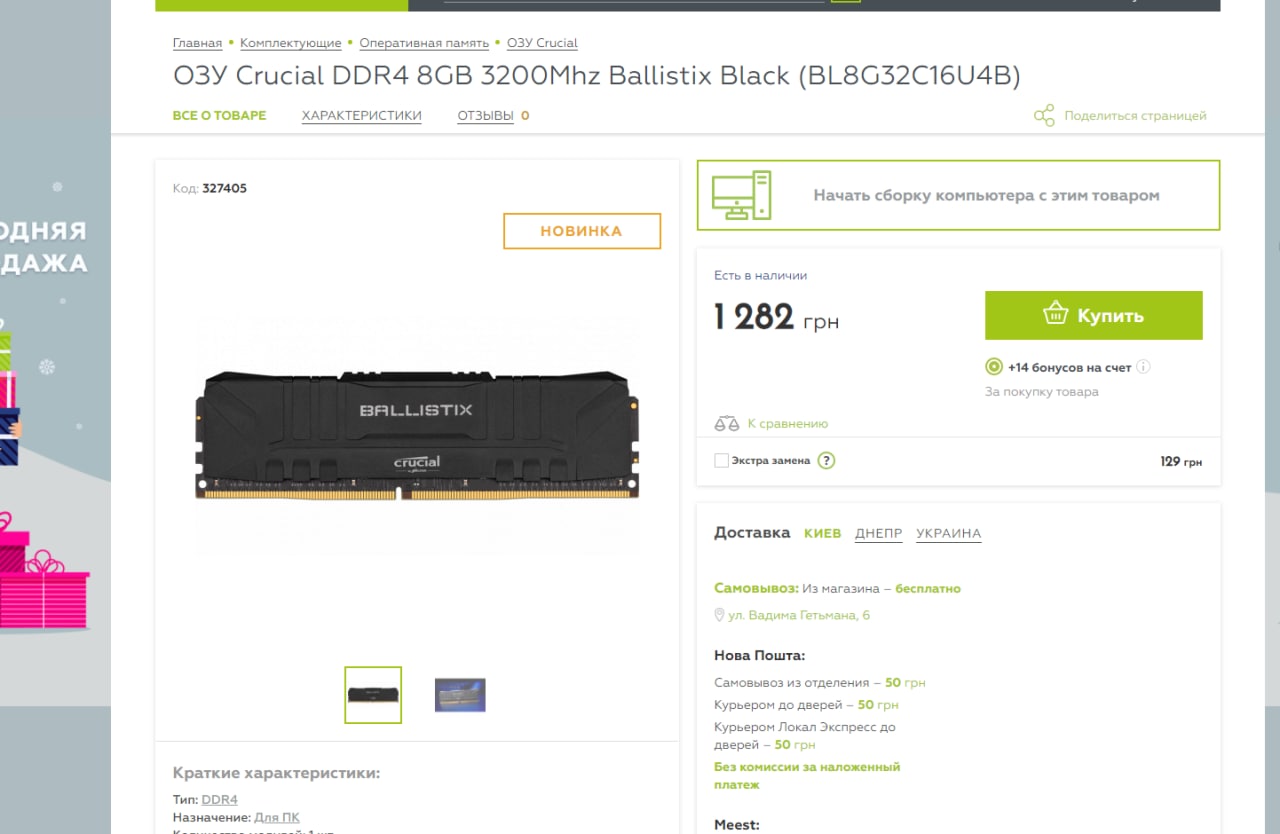
Task: Open Оперативная память breadcrumb link
Action: 424,43
